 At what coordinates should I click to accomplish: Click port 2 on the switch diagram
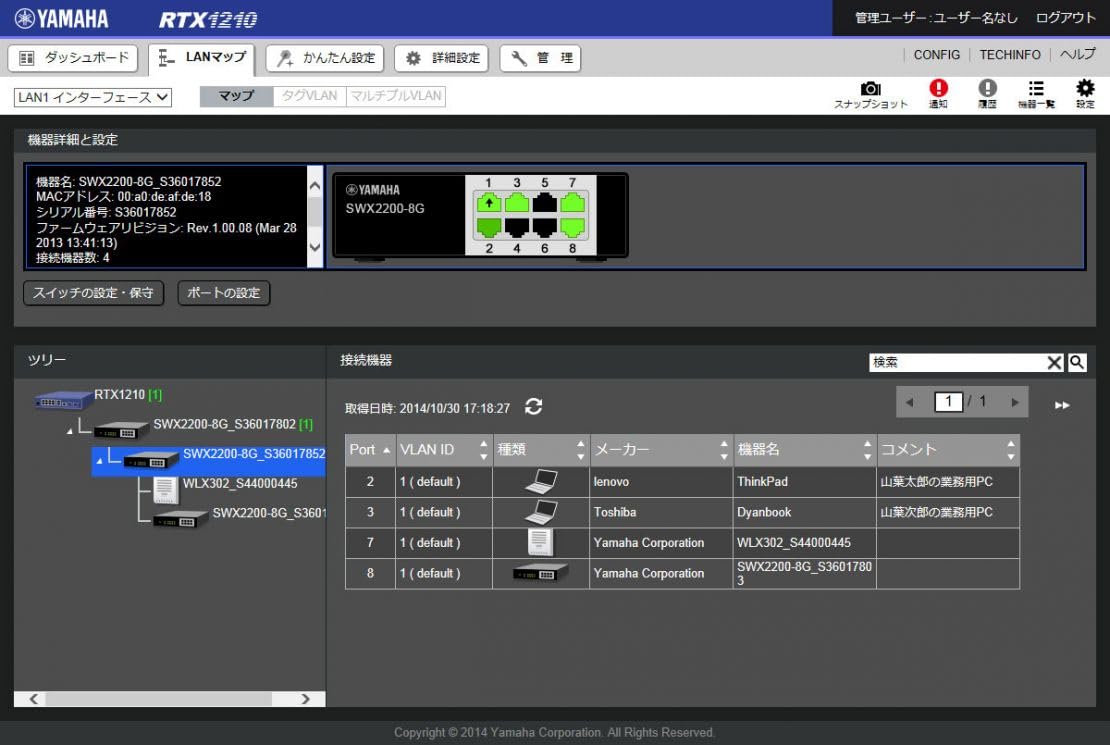(489, 227)
